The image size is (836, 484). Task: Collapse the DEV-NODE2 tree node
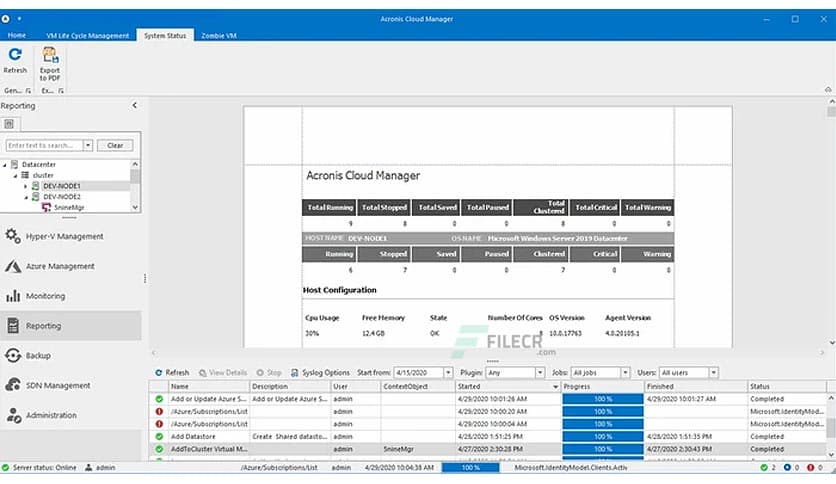[x=26, y=197]
